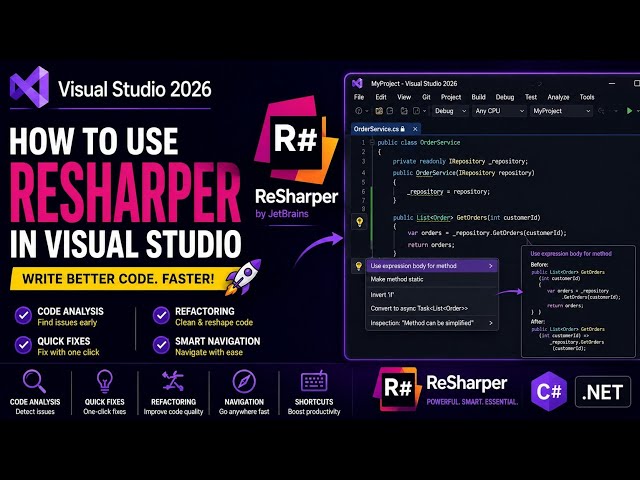Viewport: 640px width, 480px height.
Task: Open the Tools menu
Action: point(587,97)
